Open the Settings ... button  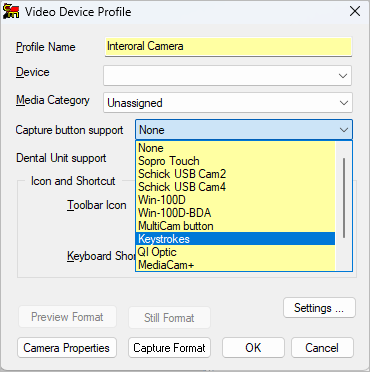click(319, 308)
